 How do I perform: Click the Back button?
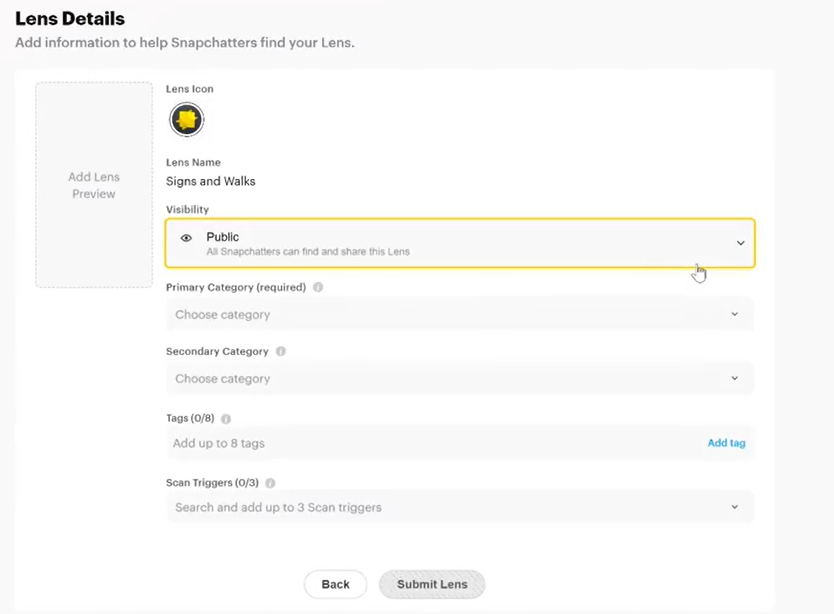(336, 584)
